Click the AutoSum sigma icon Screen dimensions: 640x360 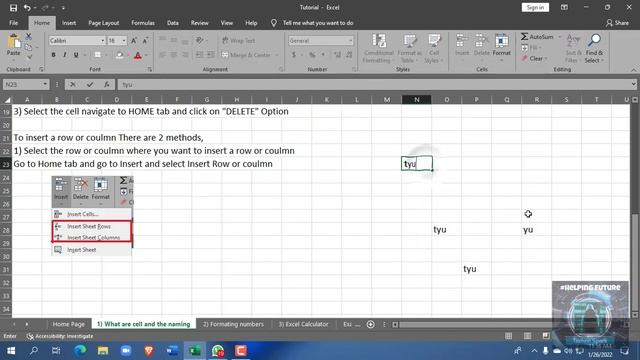[x=524, y=37]
